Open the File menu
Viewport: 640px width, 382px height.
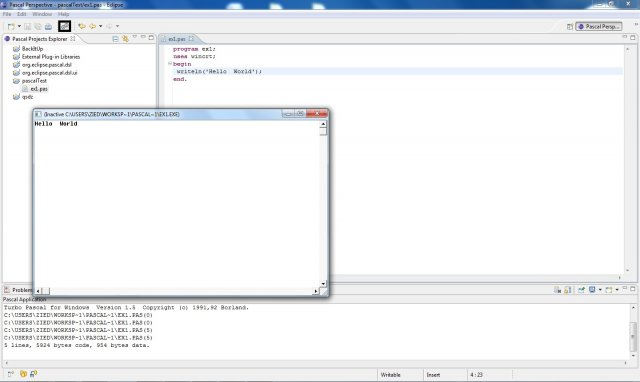click(x=7, y=14)
